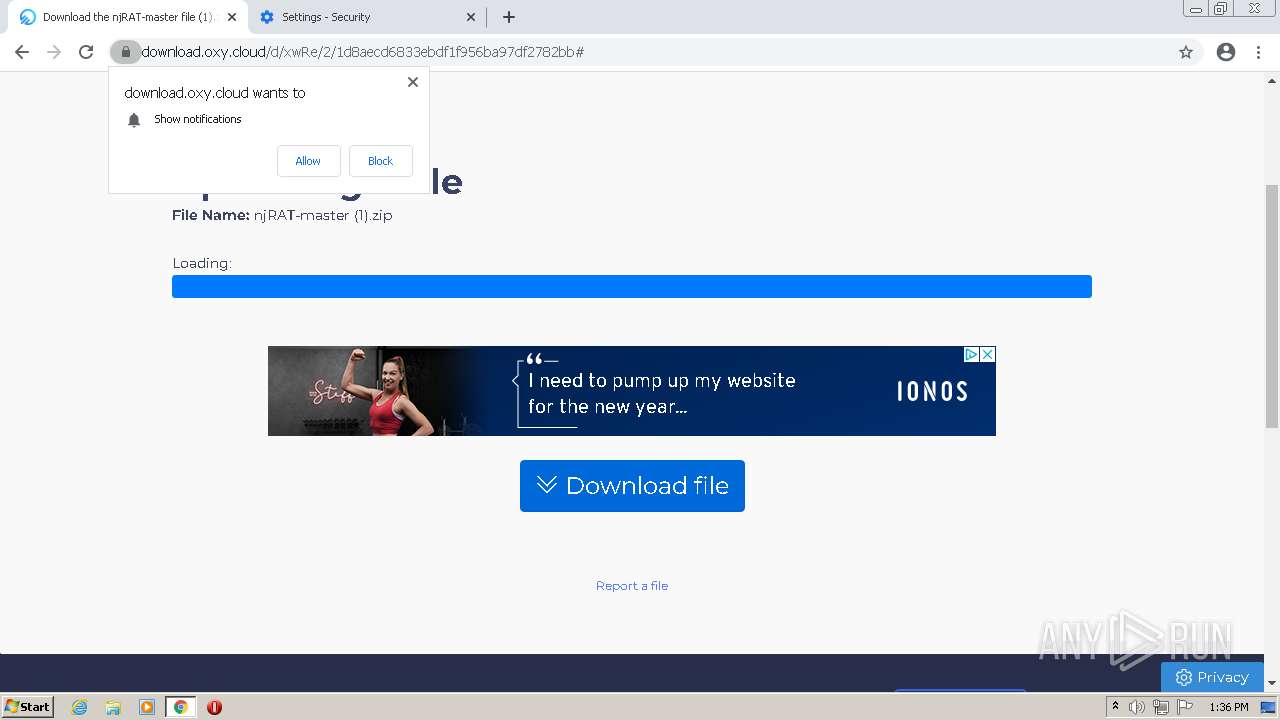This screenshot has width=1280, height=720.
Task: Click the 1:36 PM clock
Action: coord(1229,707)
